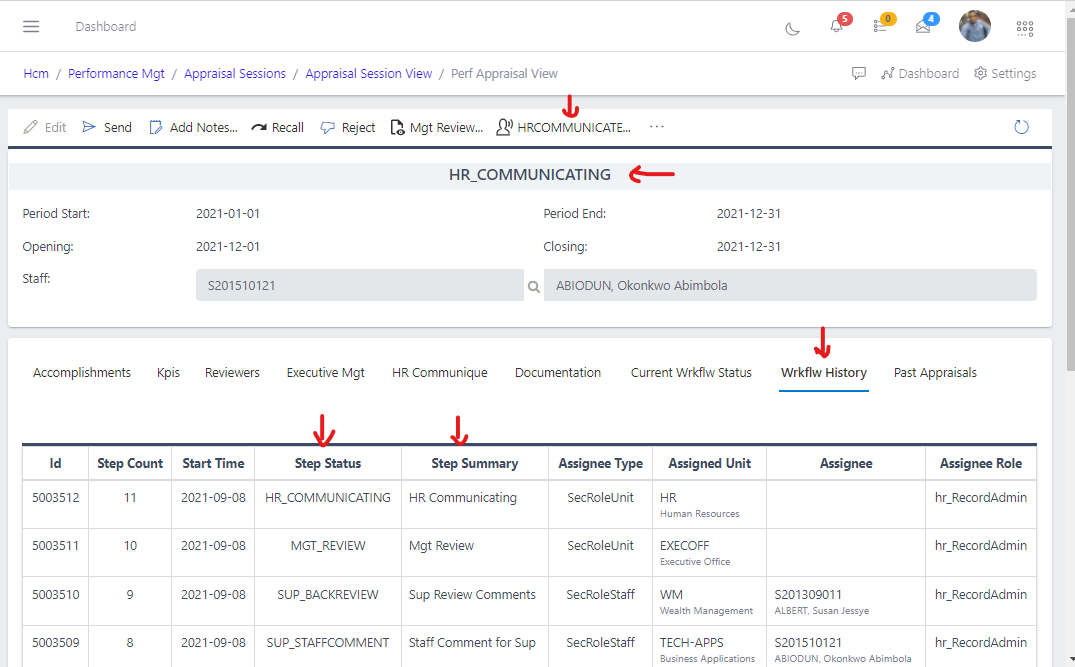1075x667 pixels.
Task: Open the user profile avatar
Action: click(x=974, y=27)
